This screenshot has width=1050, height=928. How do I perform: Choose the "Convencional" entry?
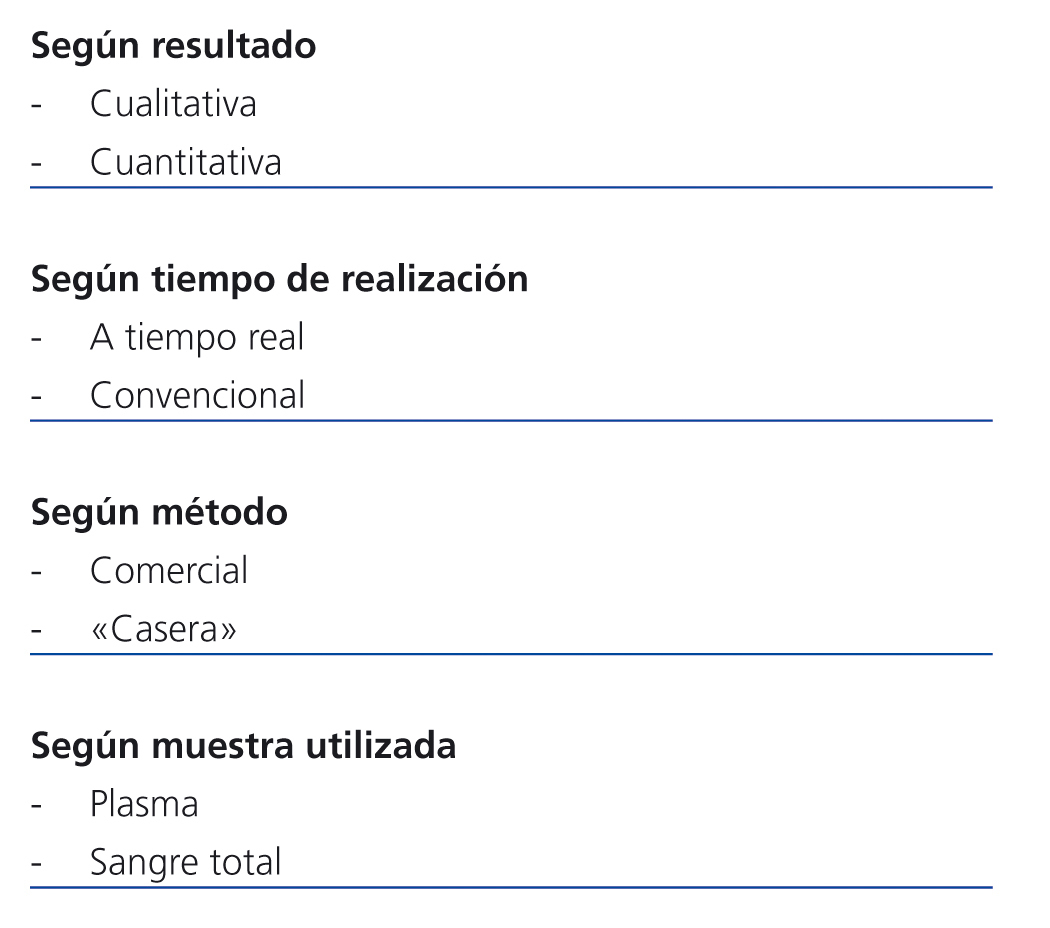click(197, 396)
